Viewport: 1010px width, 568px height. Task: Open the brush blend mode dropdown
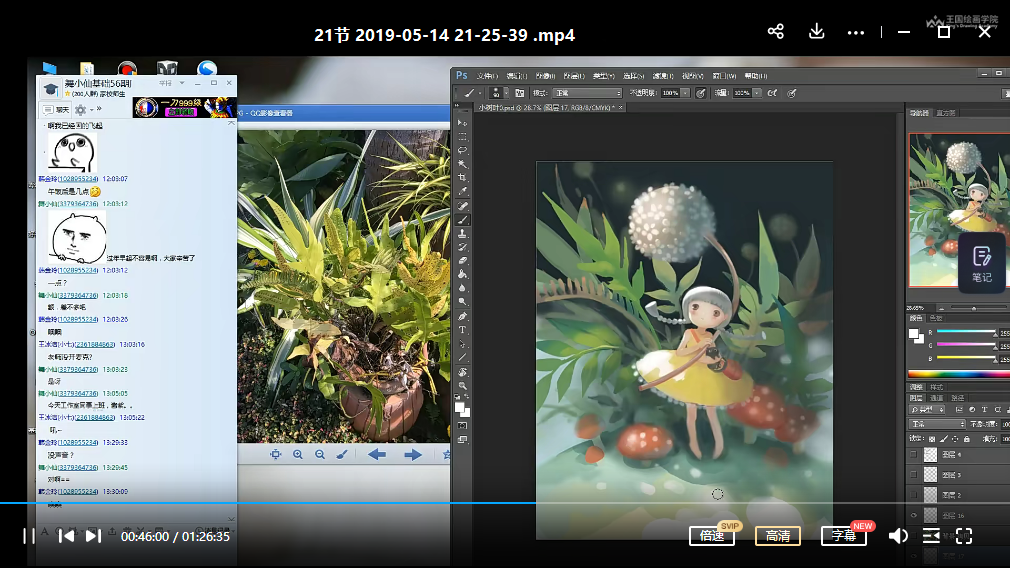[587, 93]
